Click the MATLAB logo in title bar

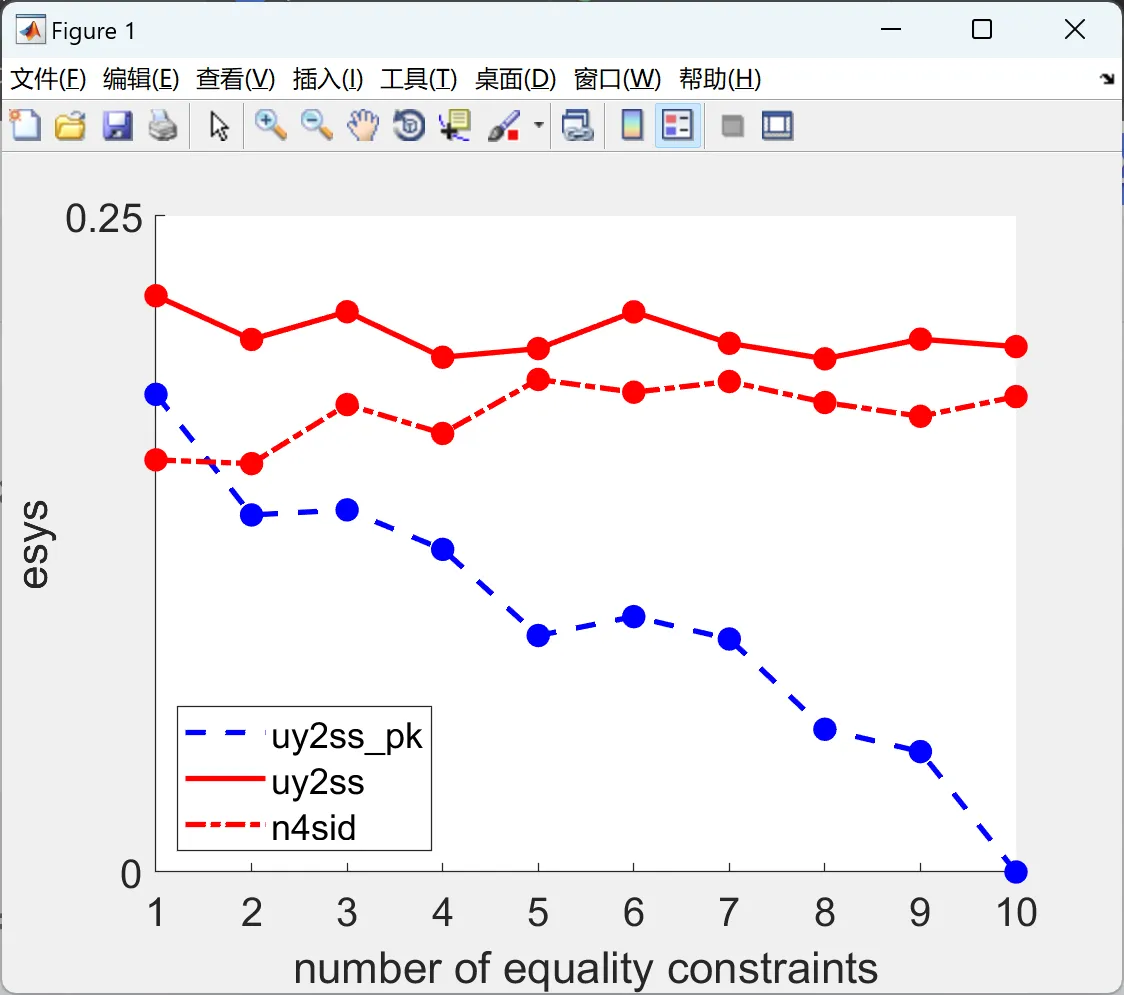(30, 30)
